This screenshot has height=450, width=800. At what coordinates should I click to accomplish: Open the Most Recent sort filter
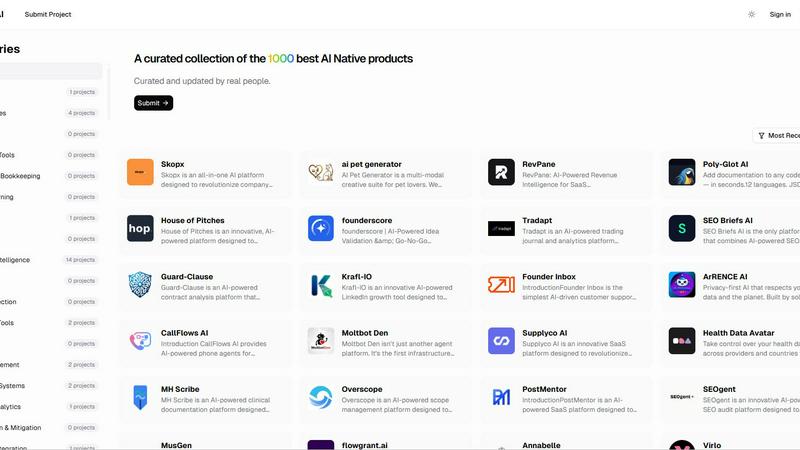tap(778, 135)
